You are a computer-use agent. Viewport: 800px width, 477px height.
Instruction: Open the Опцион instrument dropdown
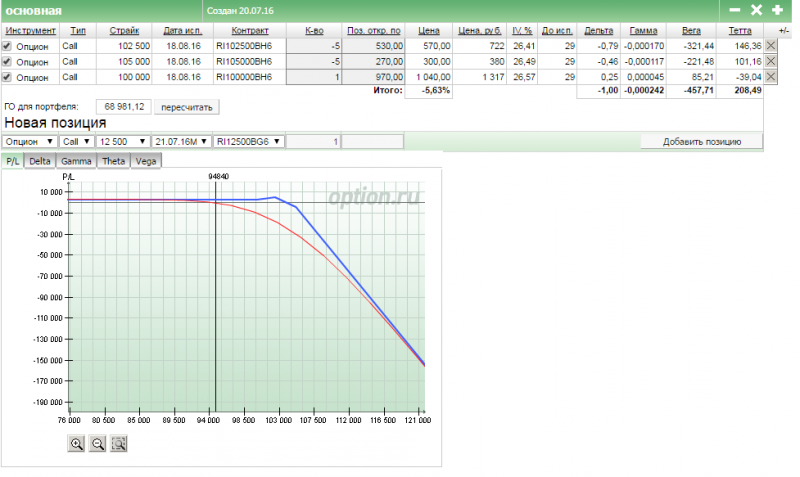(30, 141)
